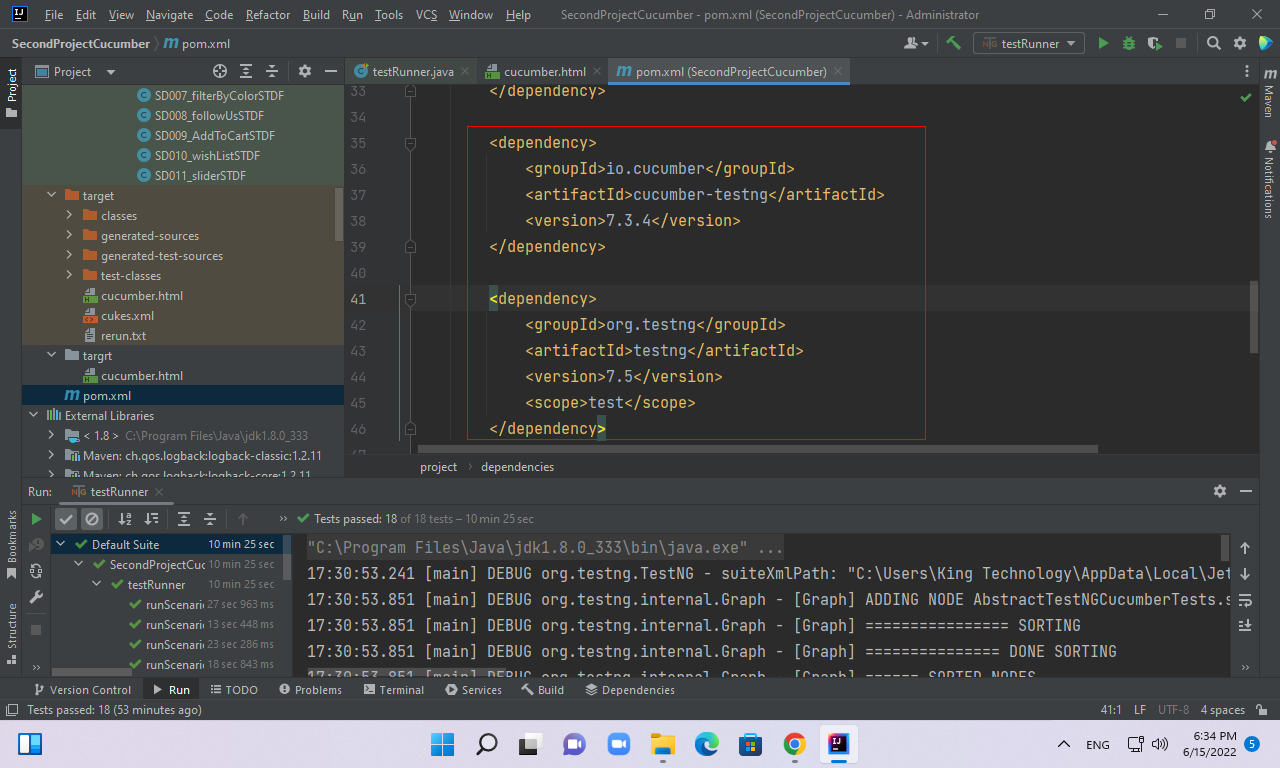
Task: Hide the Run tool window
Action: (1246, 491)
